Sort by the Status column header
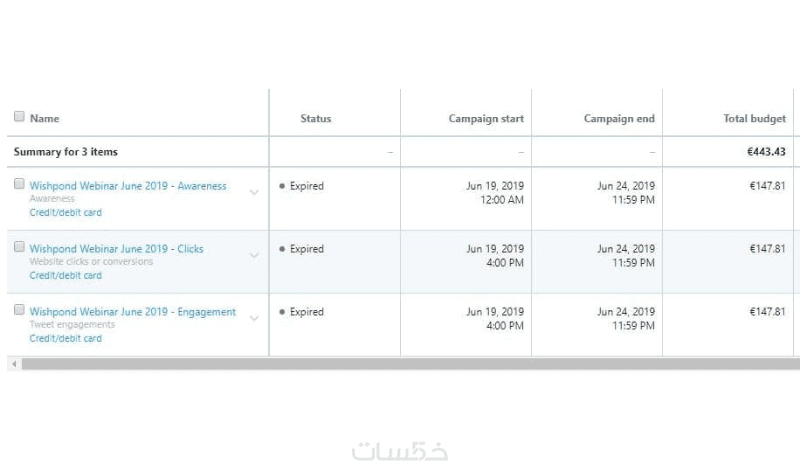The image size is (800, 470). [316, 118]
